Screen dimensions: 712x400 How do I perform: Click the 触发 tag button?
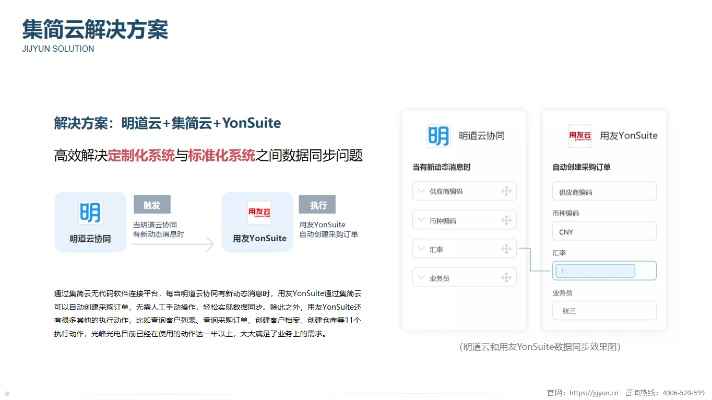point(152,205)
